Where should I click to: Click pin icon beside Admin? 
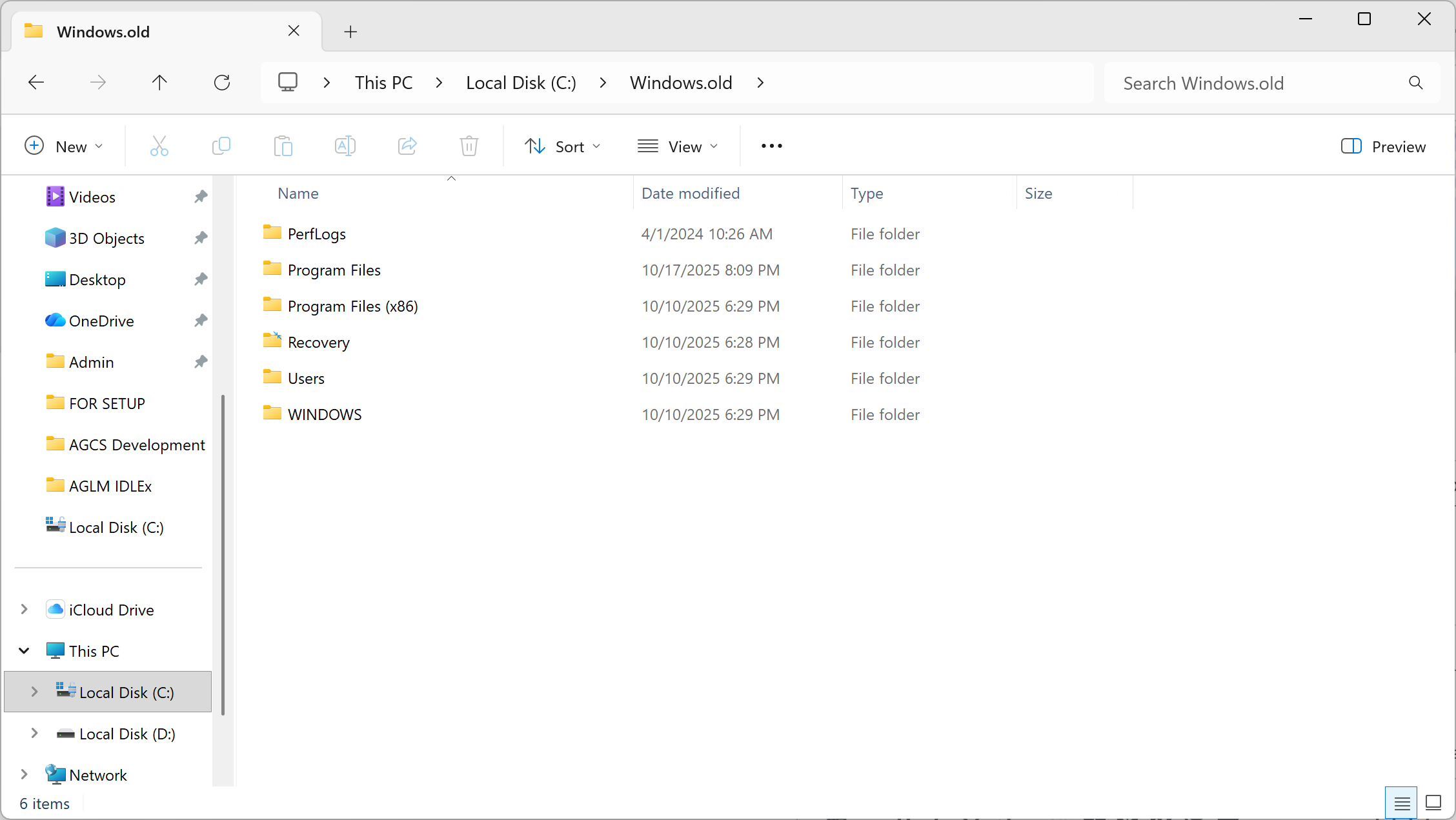pyautogui.click(x=201, y=362)
